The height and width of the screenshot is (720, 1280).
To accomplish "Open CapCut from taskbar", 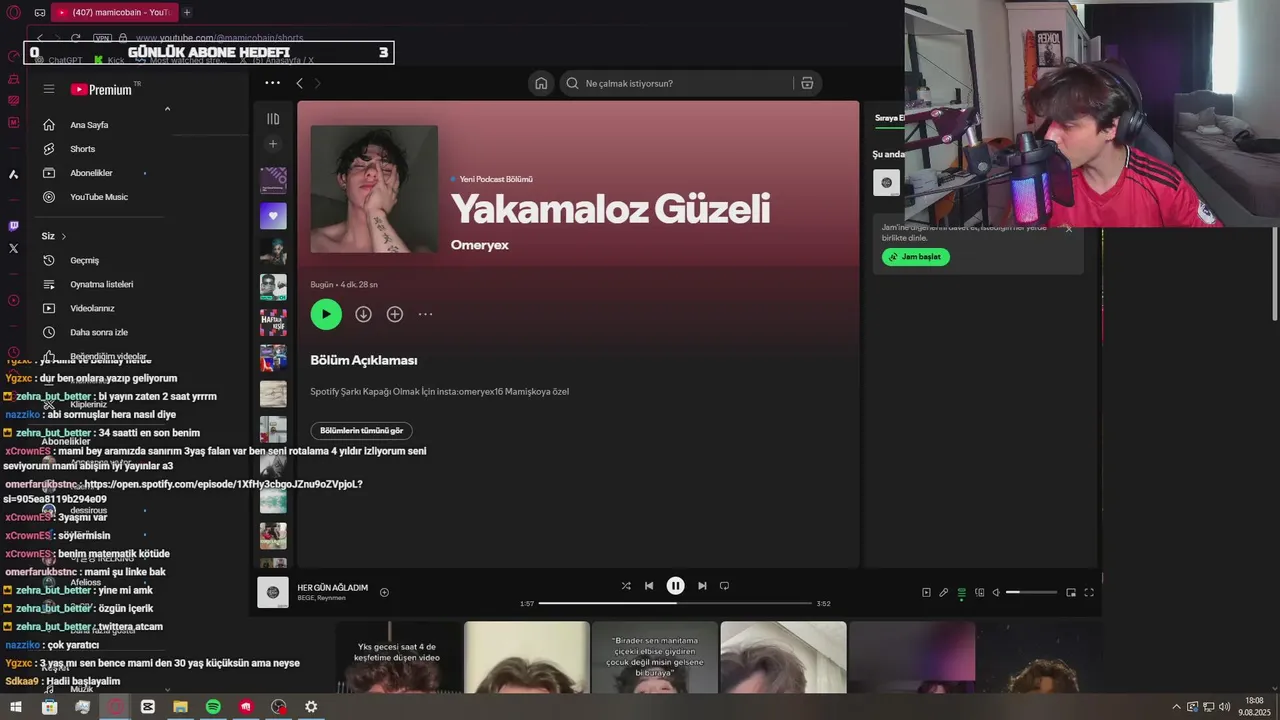I will tap(148, 707).
